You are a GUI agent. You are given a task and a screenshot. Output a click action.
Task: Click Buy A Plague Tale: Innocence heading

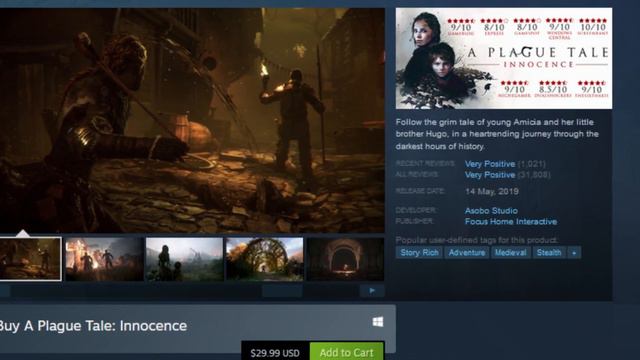(93, 326)
